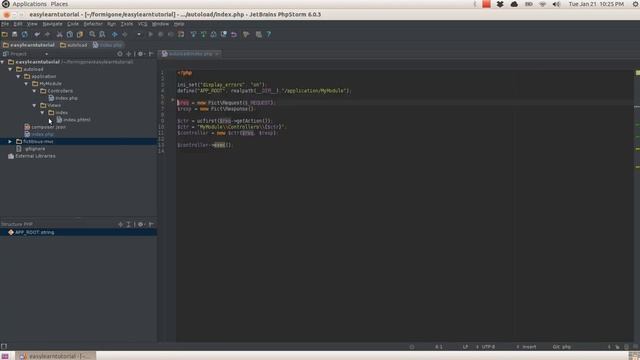Click the blue Back navigation arrow
Viewport: 640px width, 360px height.
point(115,34)
